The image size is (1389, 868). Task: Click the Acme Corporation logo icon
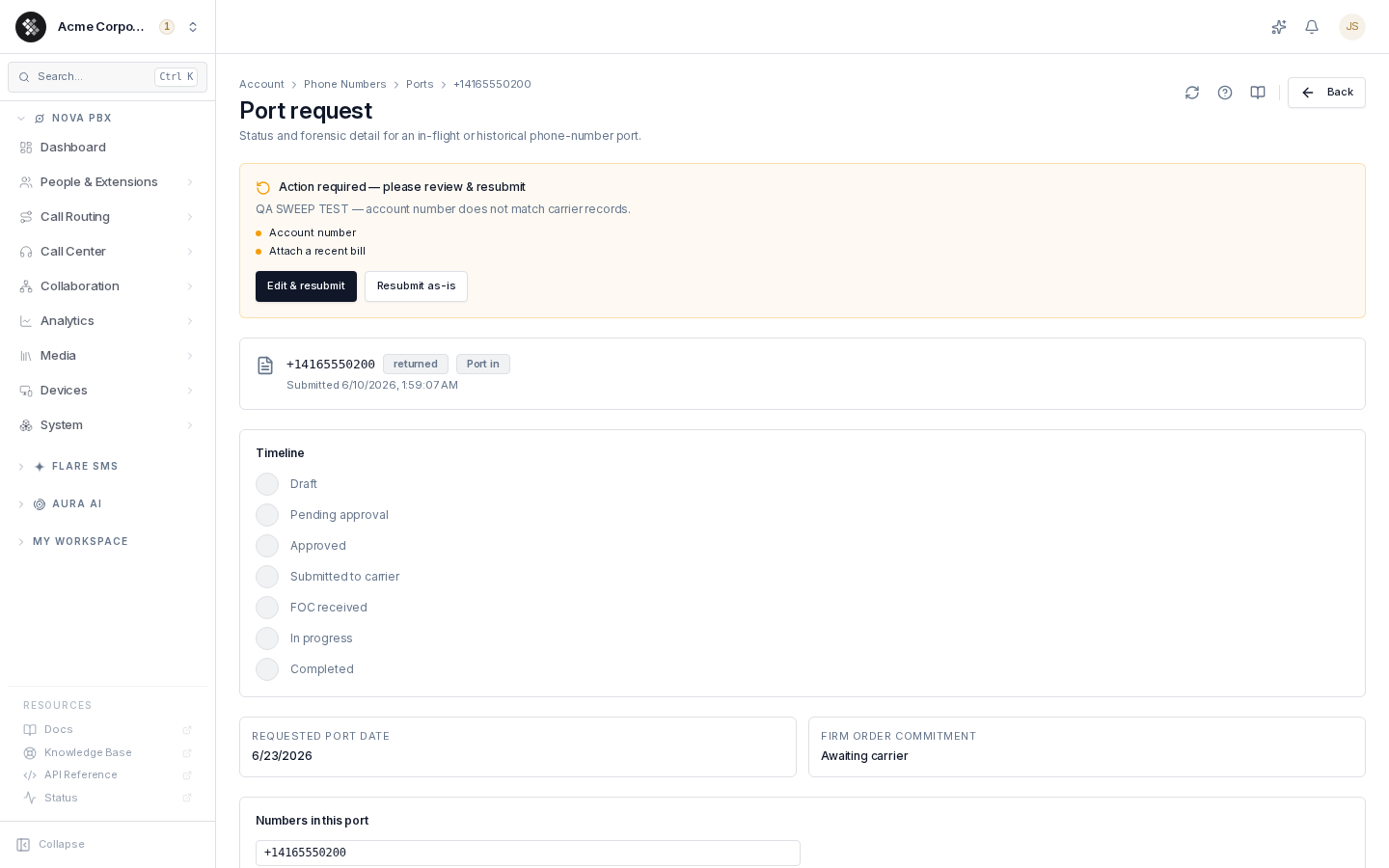(31, 27)
